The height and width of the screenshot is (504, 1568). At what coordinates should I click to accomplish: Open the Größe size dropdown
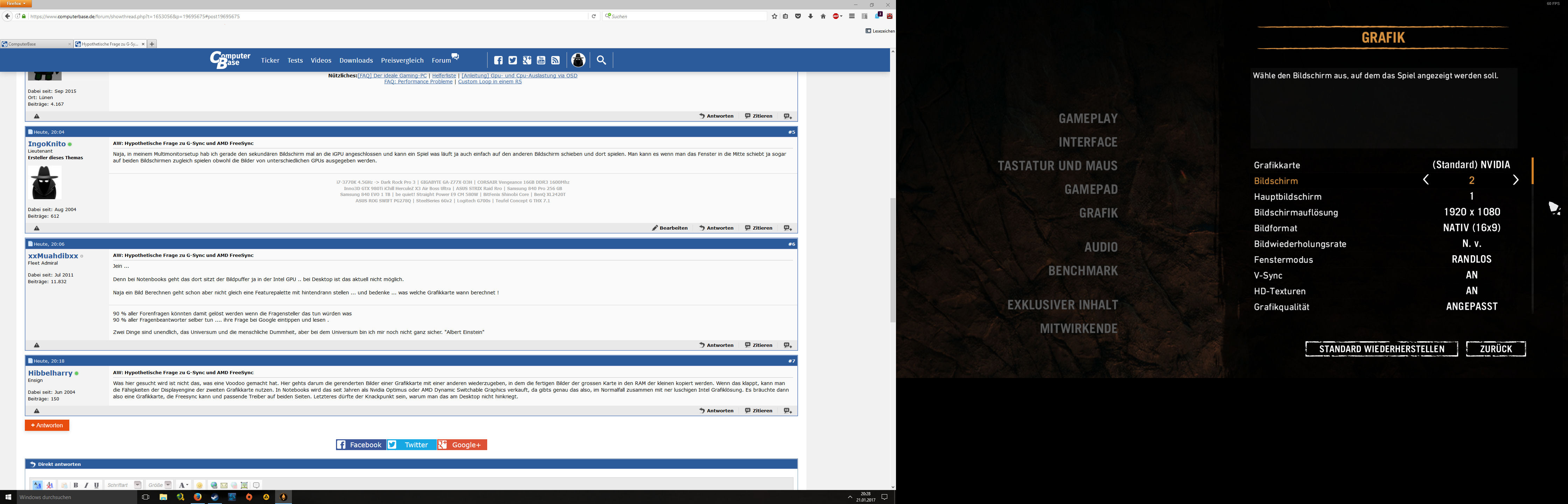pyautogui.click(x=168, y=485)
